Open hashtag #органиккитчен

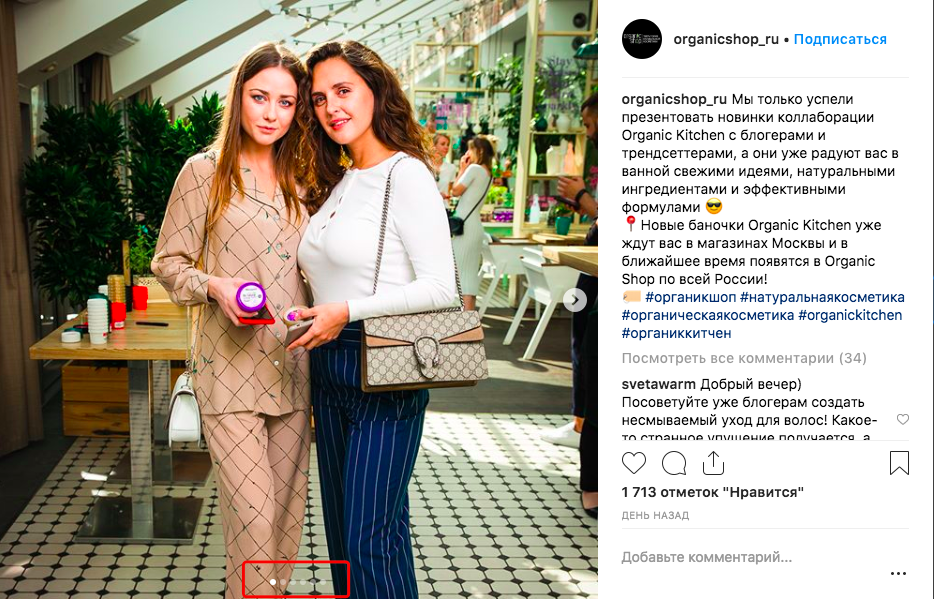pos(676,333)
